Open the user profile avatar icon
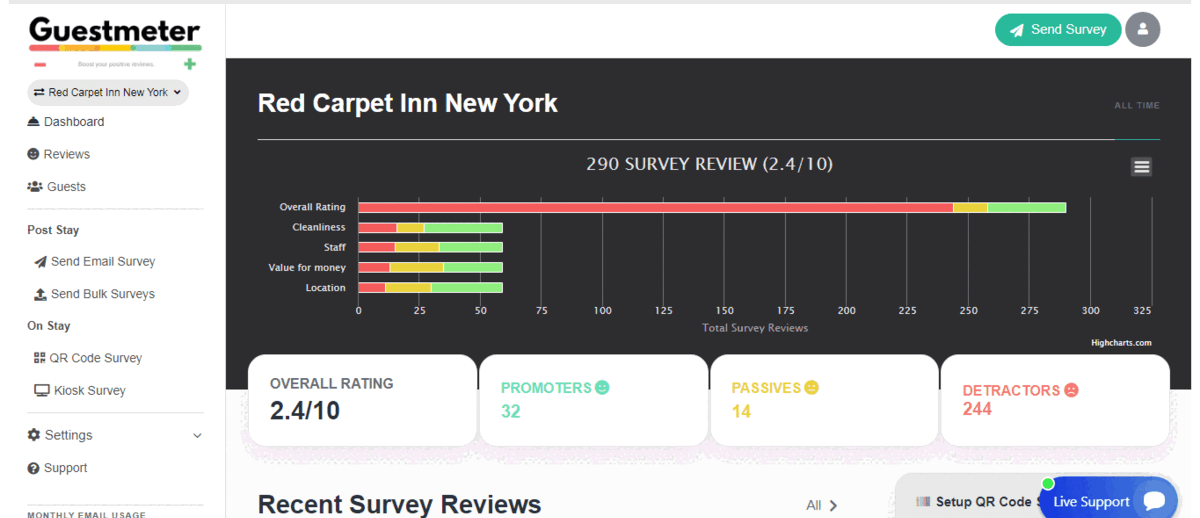 (1142, 29)
